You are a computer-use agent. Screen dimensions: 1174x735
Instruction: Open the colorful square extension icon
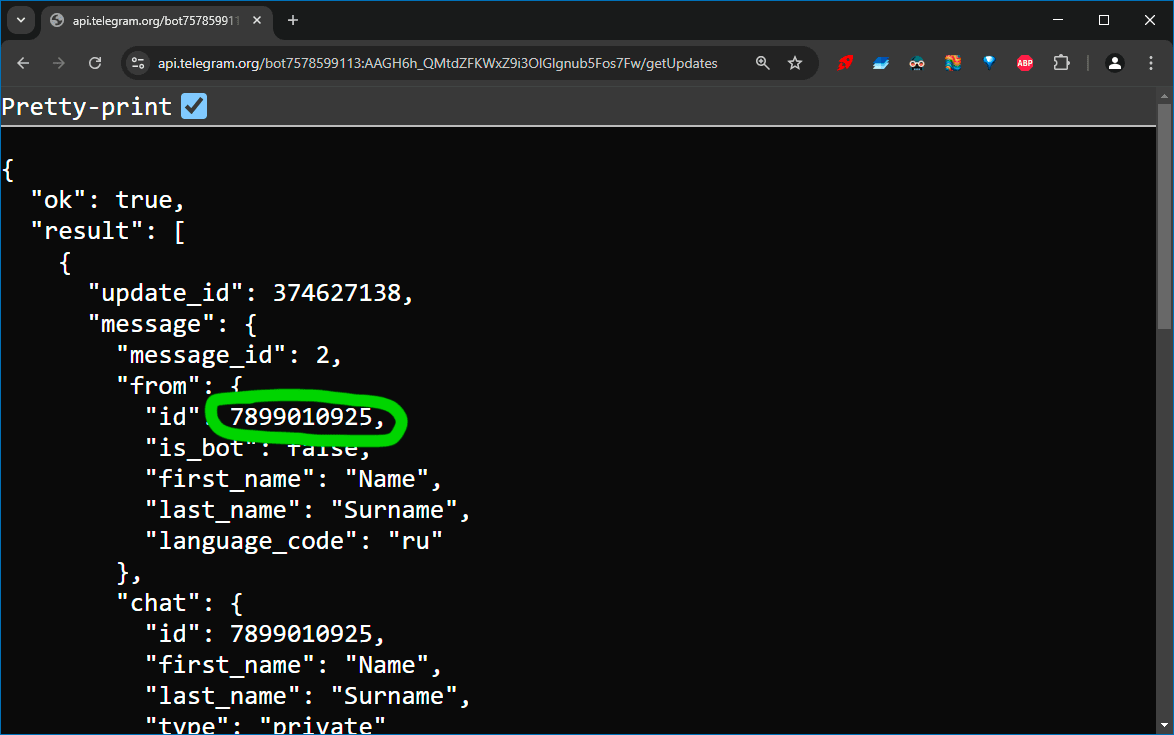(x=953, y=63)
